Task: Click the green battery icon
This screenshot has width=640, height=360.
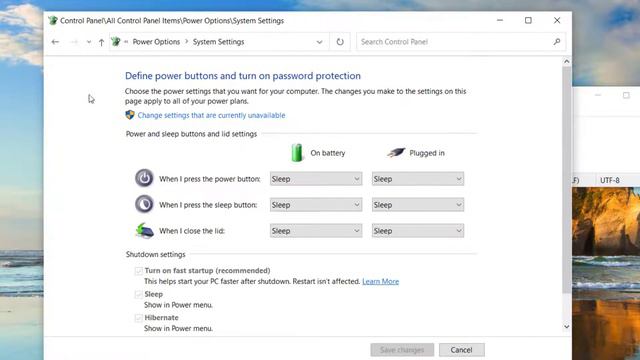Action: (x=297, y=153)
